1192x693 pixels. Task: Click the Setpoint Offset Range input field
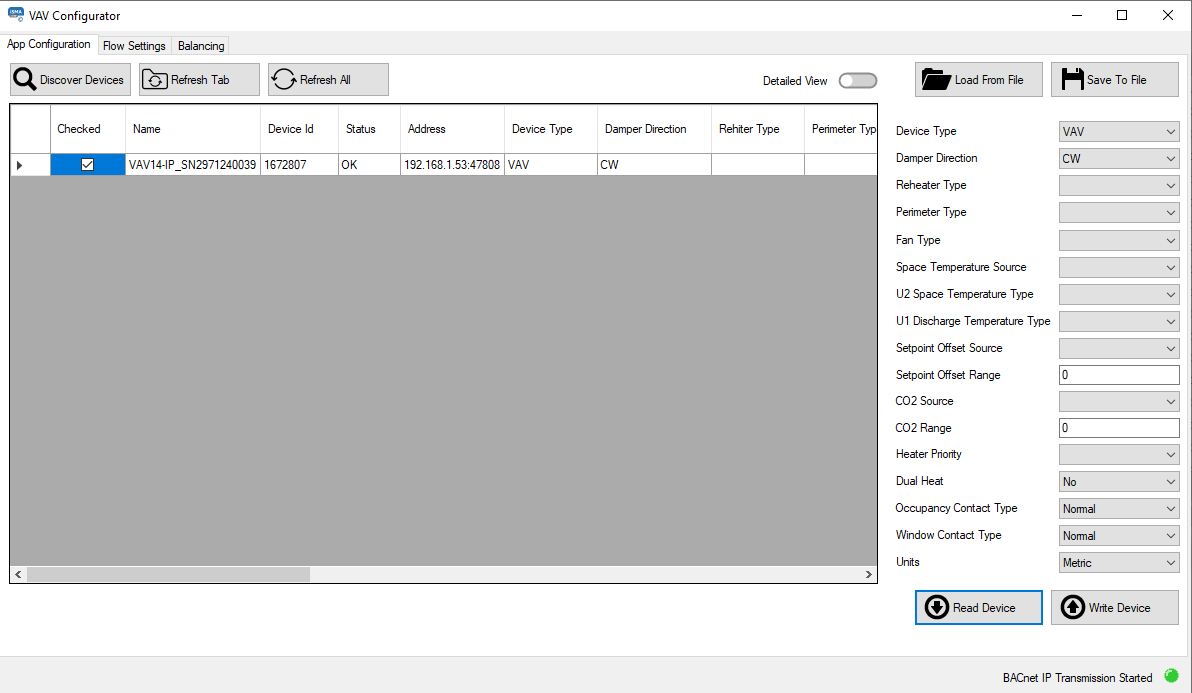pos(1118,374)
